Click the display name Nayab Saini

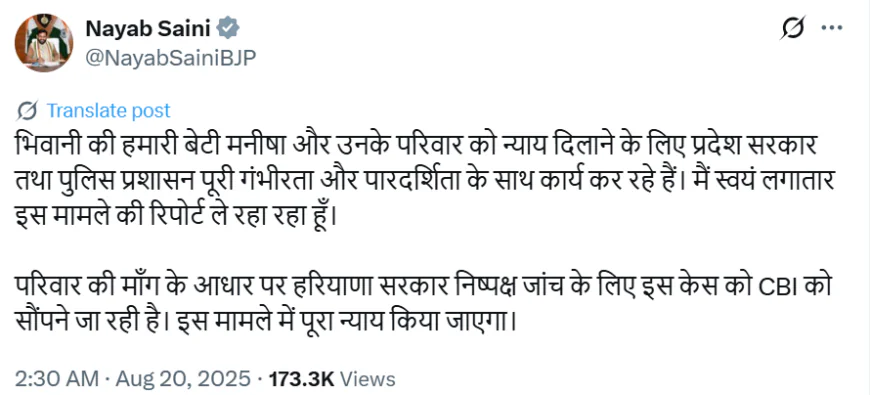(148, 27)
